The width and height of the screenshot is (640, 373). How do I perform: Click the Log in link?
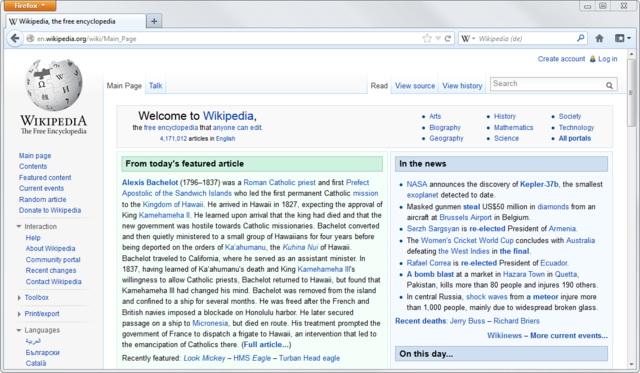(607, 59)
